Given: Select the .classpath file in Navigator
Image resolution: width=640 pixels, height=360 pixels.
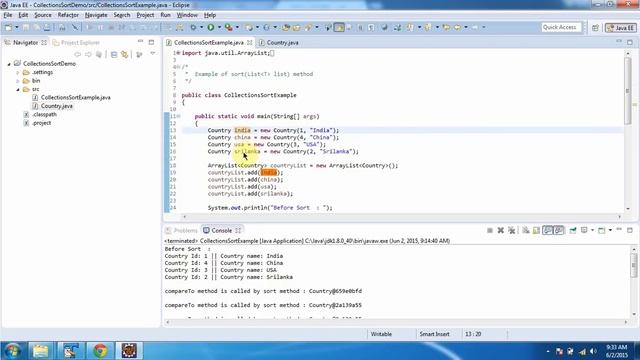Looking at the screenshot, I should [40, 115].
